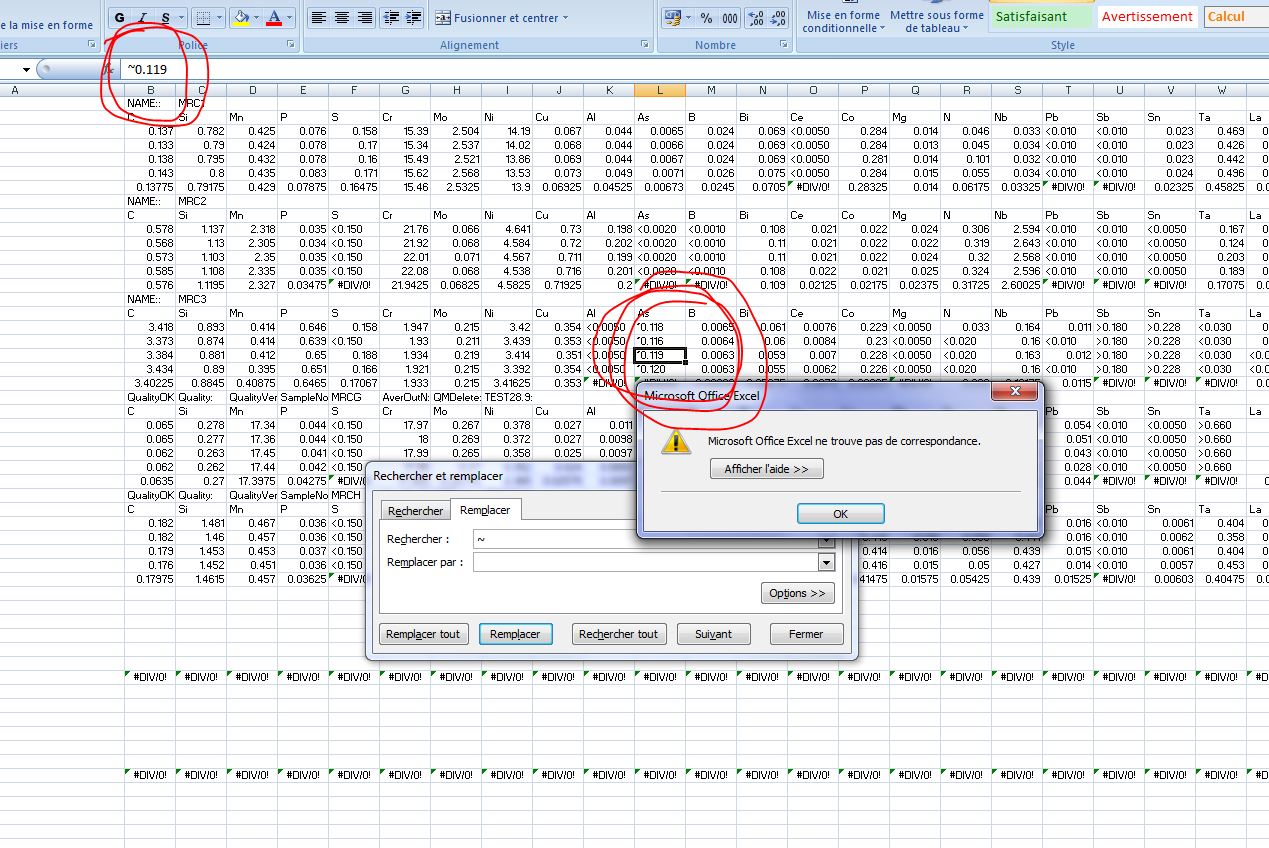
Task: Open the Nombre group dialog launcher
Action: pyautogui.click(x=783, y=45)
